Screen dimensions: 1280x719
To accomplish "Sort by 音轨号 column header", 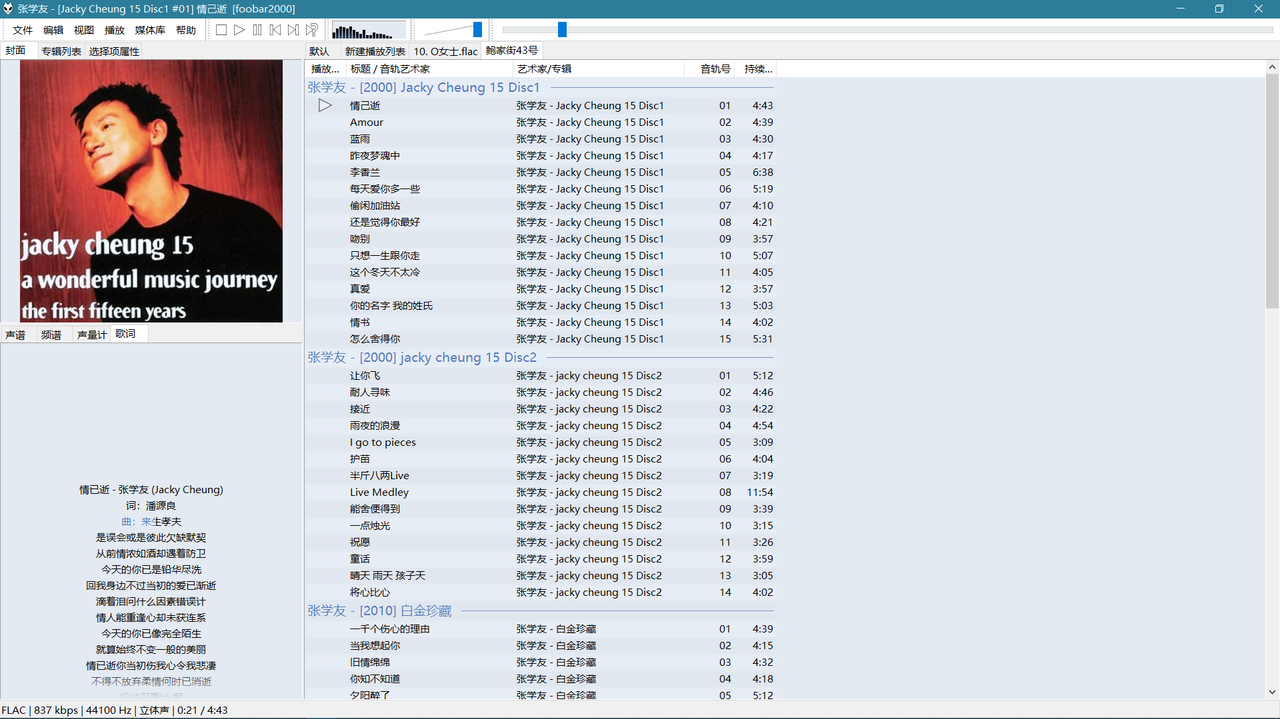I will coord(710,69).
